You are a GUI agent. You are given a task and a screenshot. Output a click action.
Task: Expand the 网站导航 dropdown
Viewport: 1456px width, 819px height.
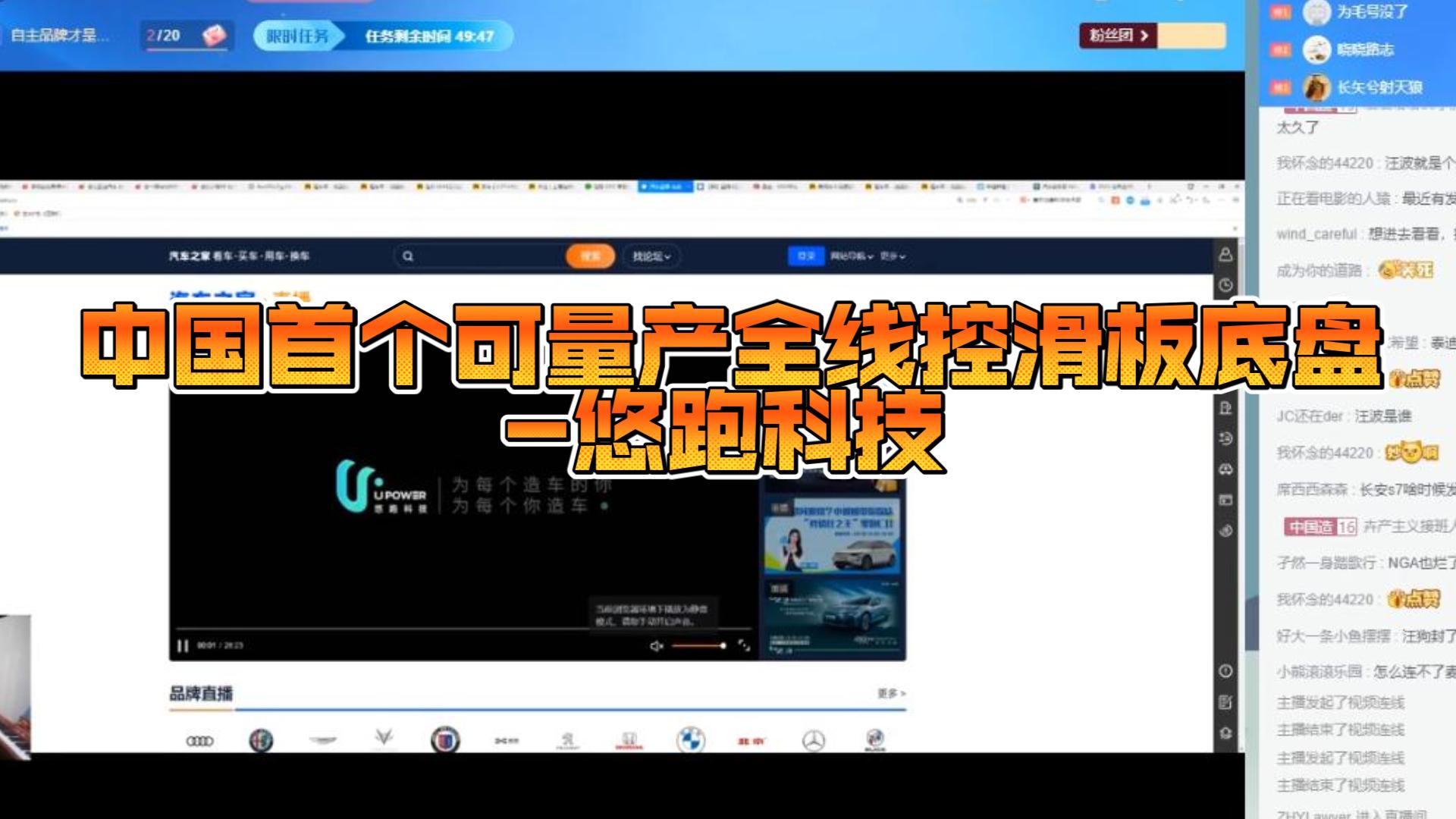tap(851, 256)
